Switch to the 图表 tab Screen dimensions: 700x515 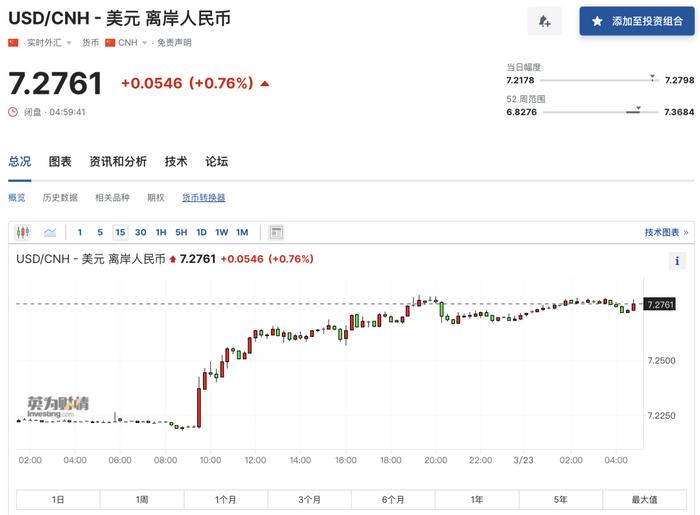(60, 162)
